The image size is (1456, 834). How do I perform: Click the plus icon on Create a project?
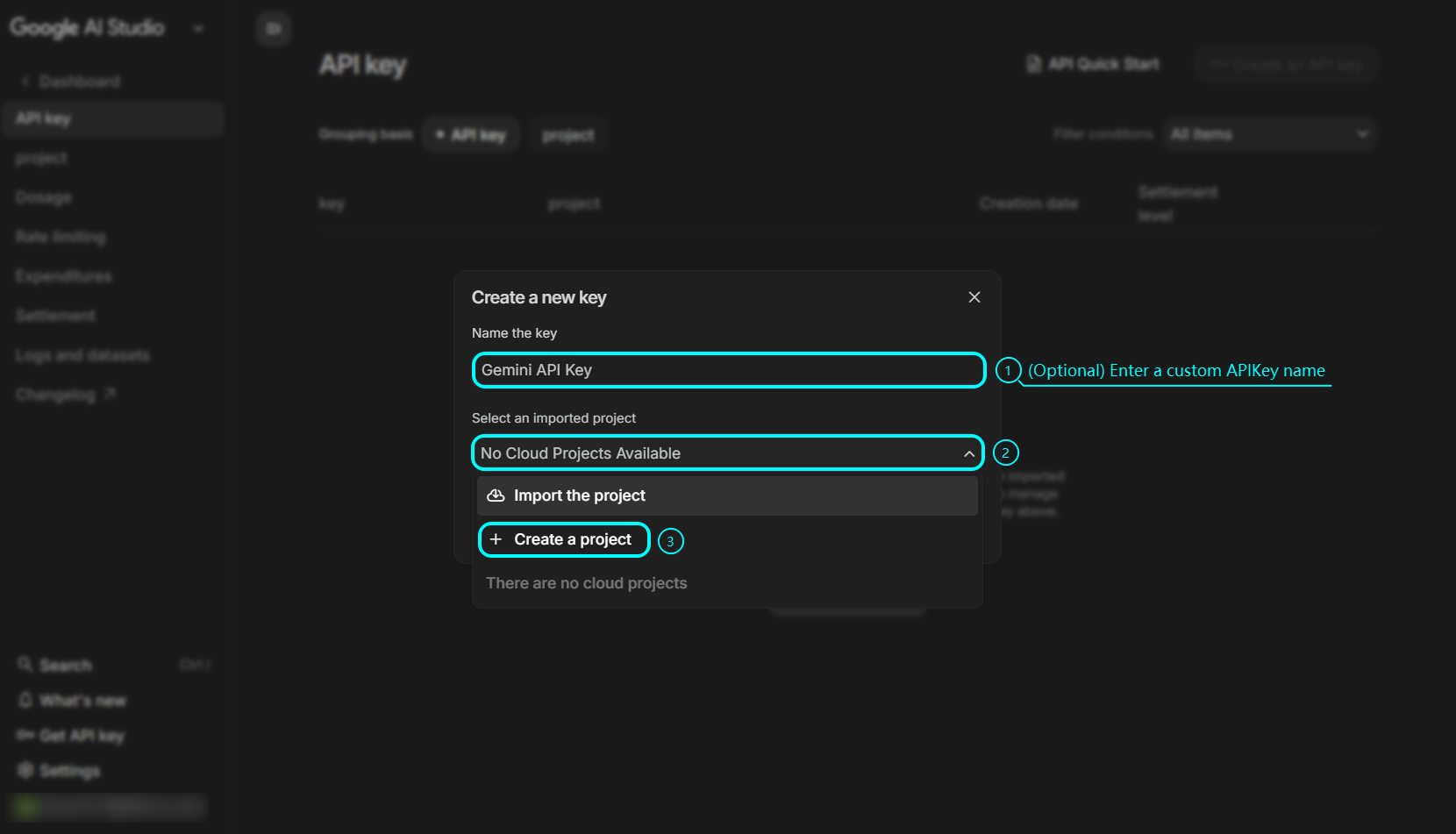pos(496,538)
